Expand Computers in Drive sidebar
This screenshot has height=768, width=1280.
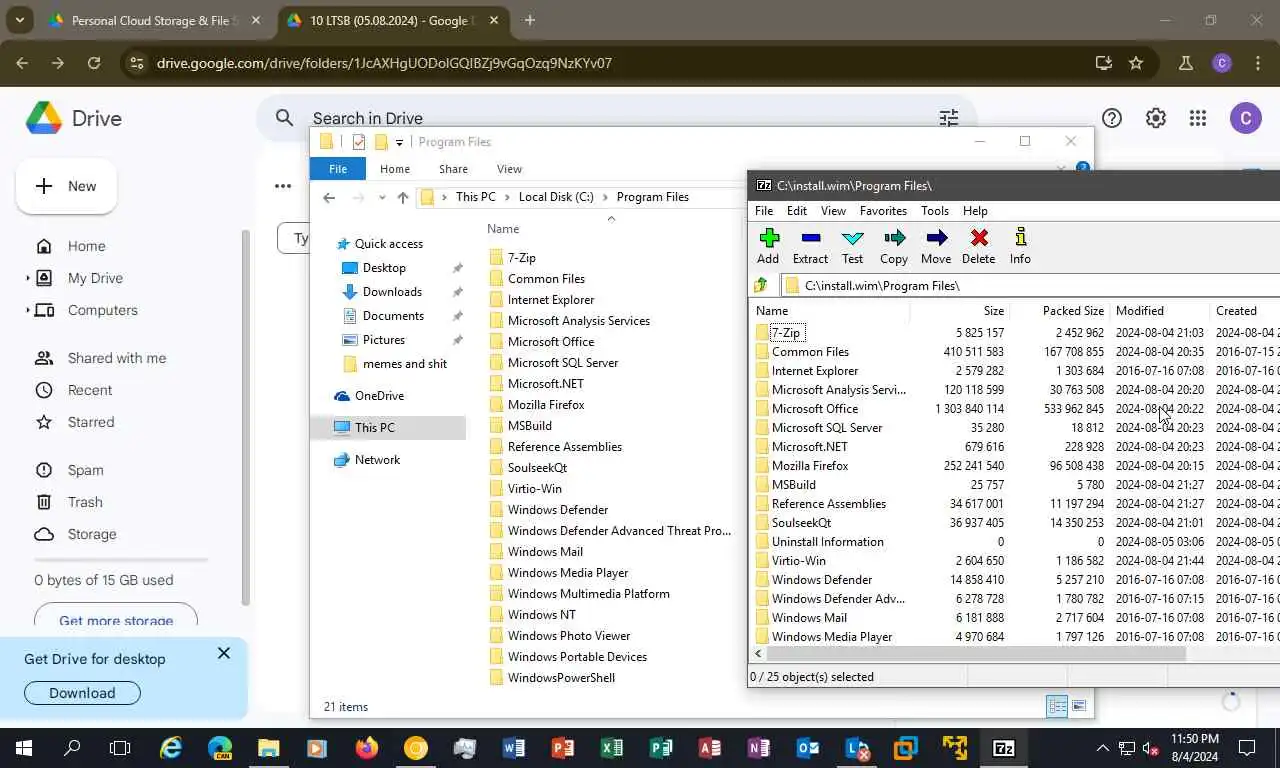28,310
